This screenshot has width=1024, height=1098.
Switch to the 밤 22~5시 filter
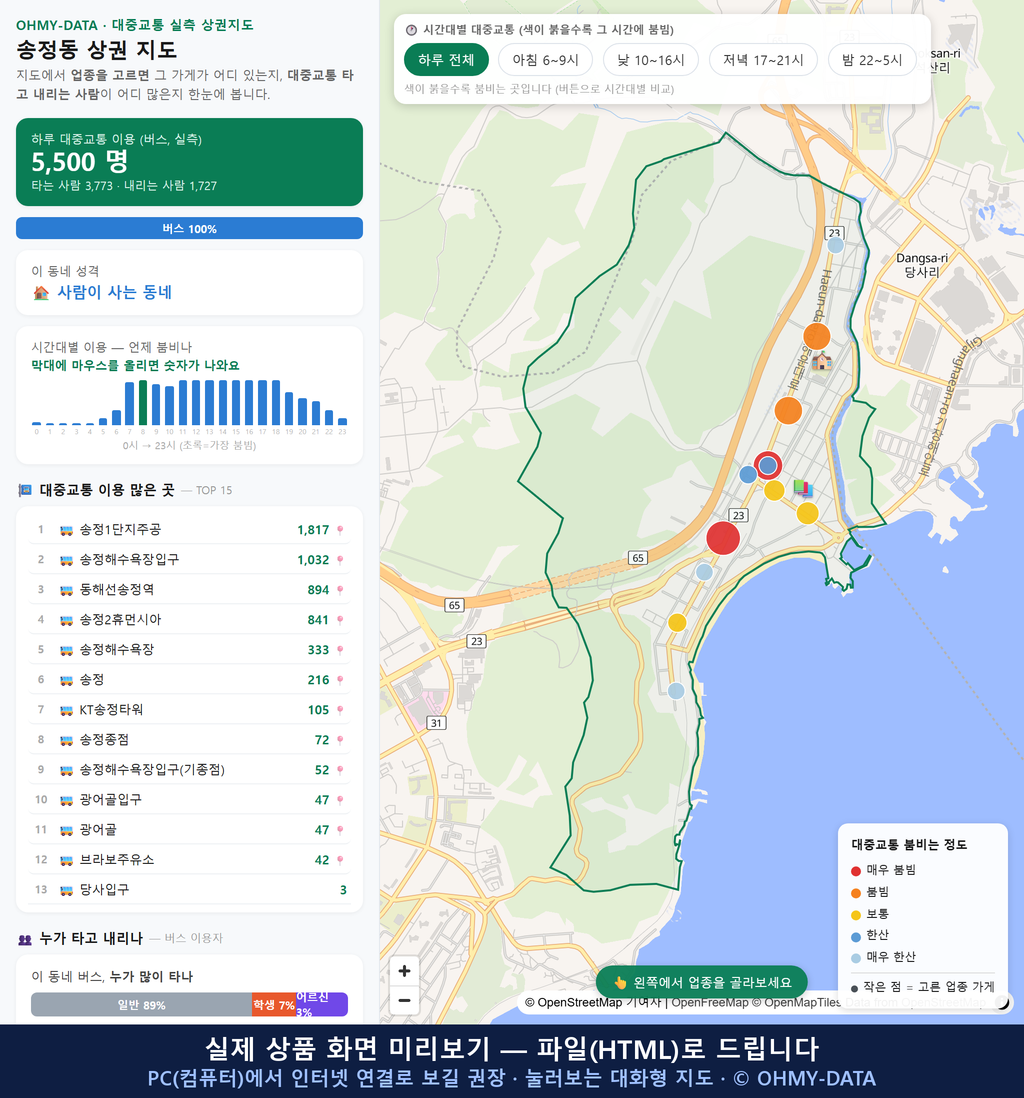[x=872, y=60]
